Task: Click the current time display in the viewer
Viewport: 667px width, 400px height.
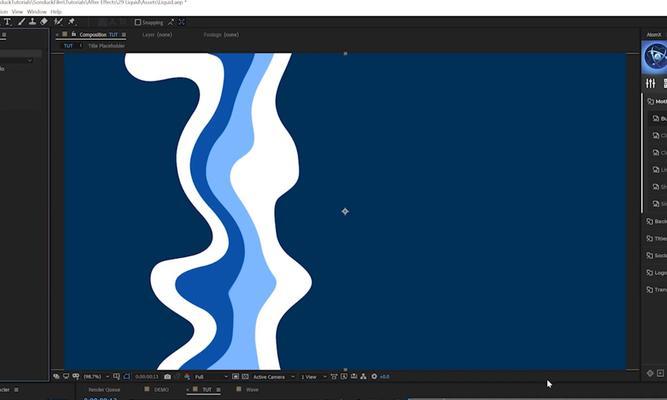Action: point(147,377)
